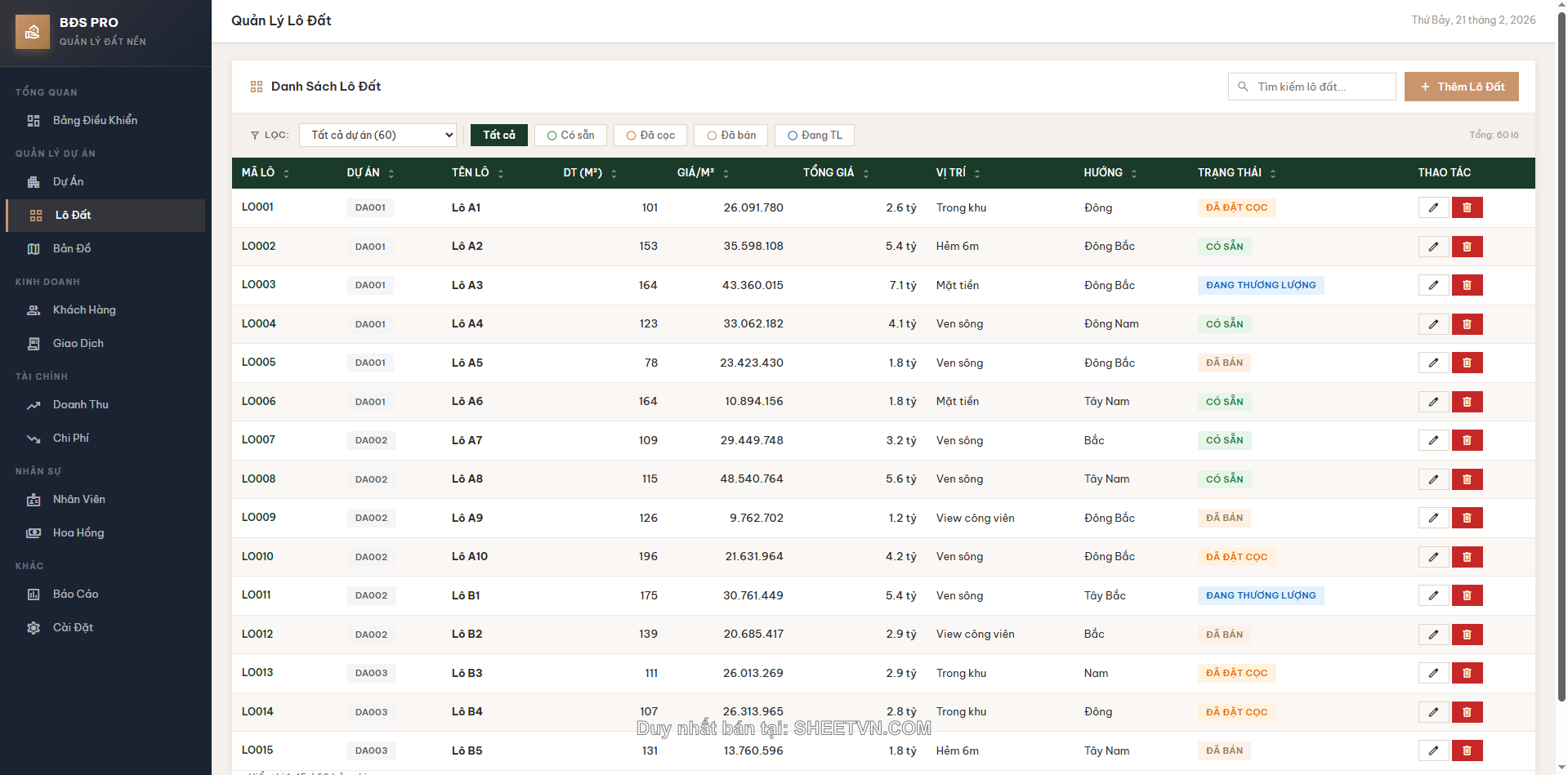Image resolution: width=1568 pixels, height=775 pixels.
Task: Click the edit pencil icon for LO0001
Action: click(x=1433, y=207)
